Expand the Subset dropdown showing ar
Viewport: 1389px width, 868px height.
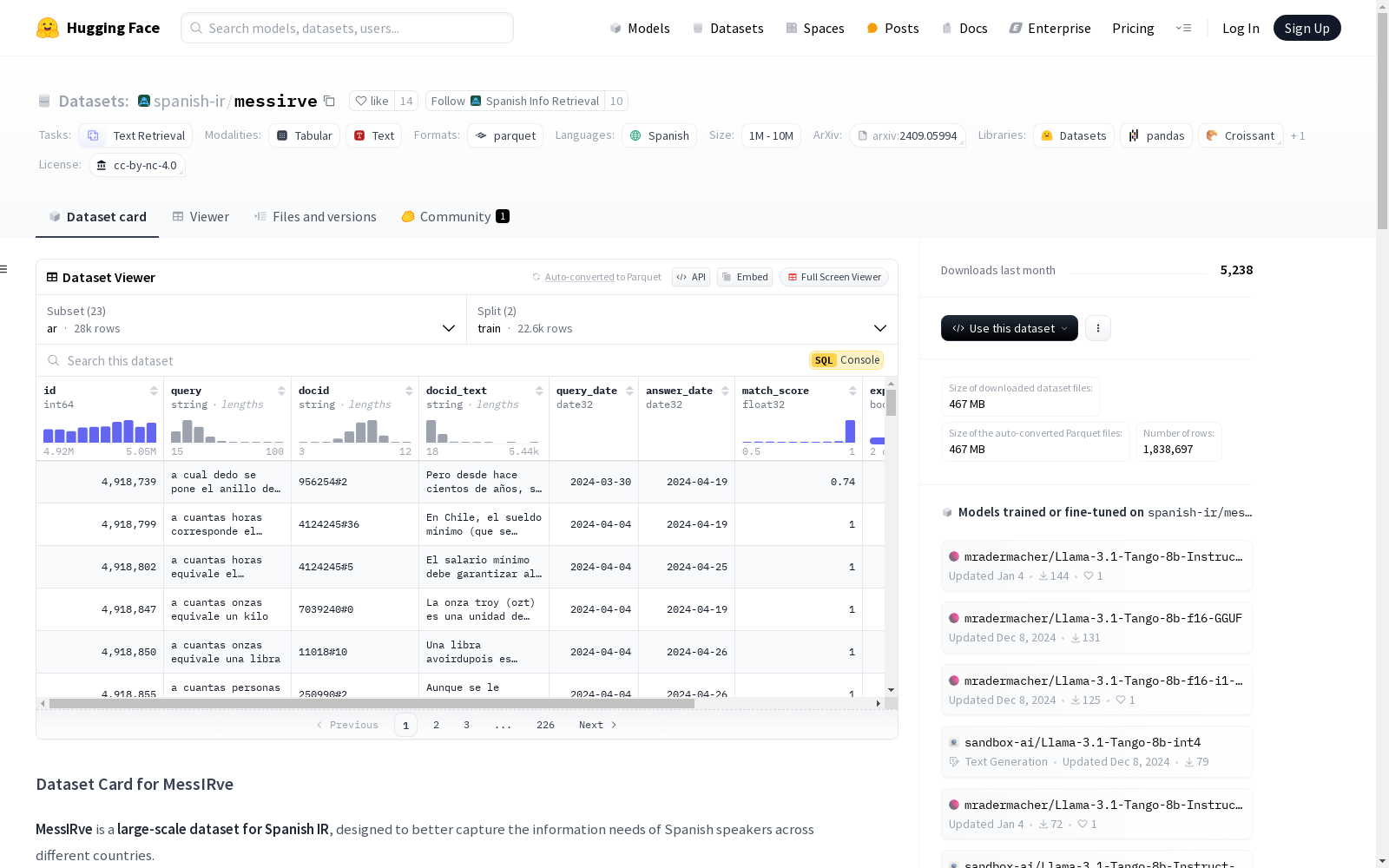click(x=252, y=319)
